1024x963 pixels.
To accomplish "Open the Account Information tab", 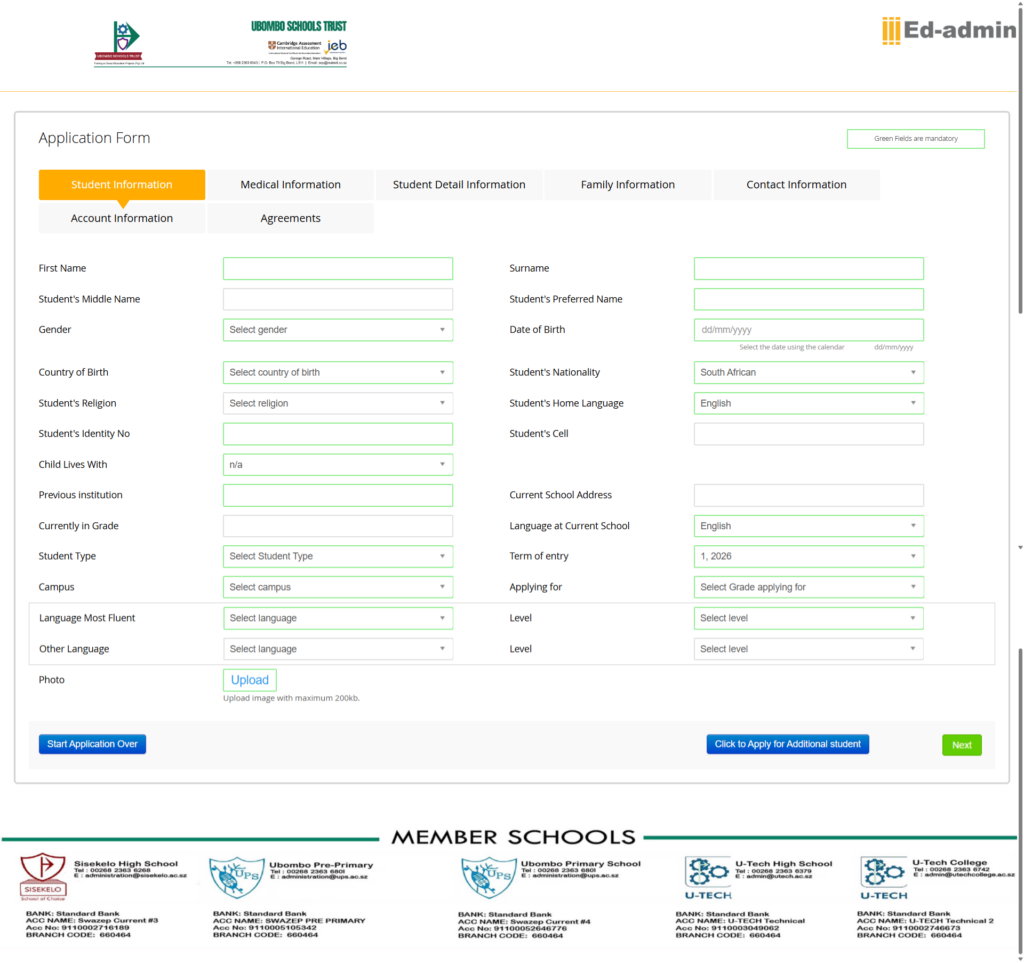I will pos(121,218).
